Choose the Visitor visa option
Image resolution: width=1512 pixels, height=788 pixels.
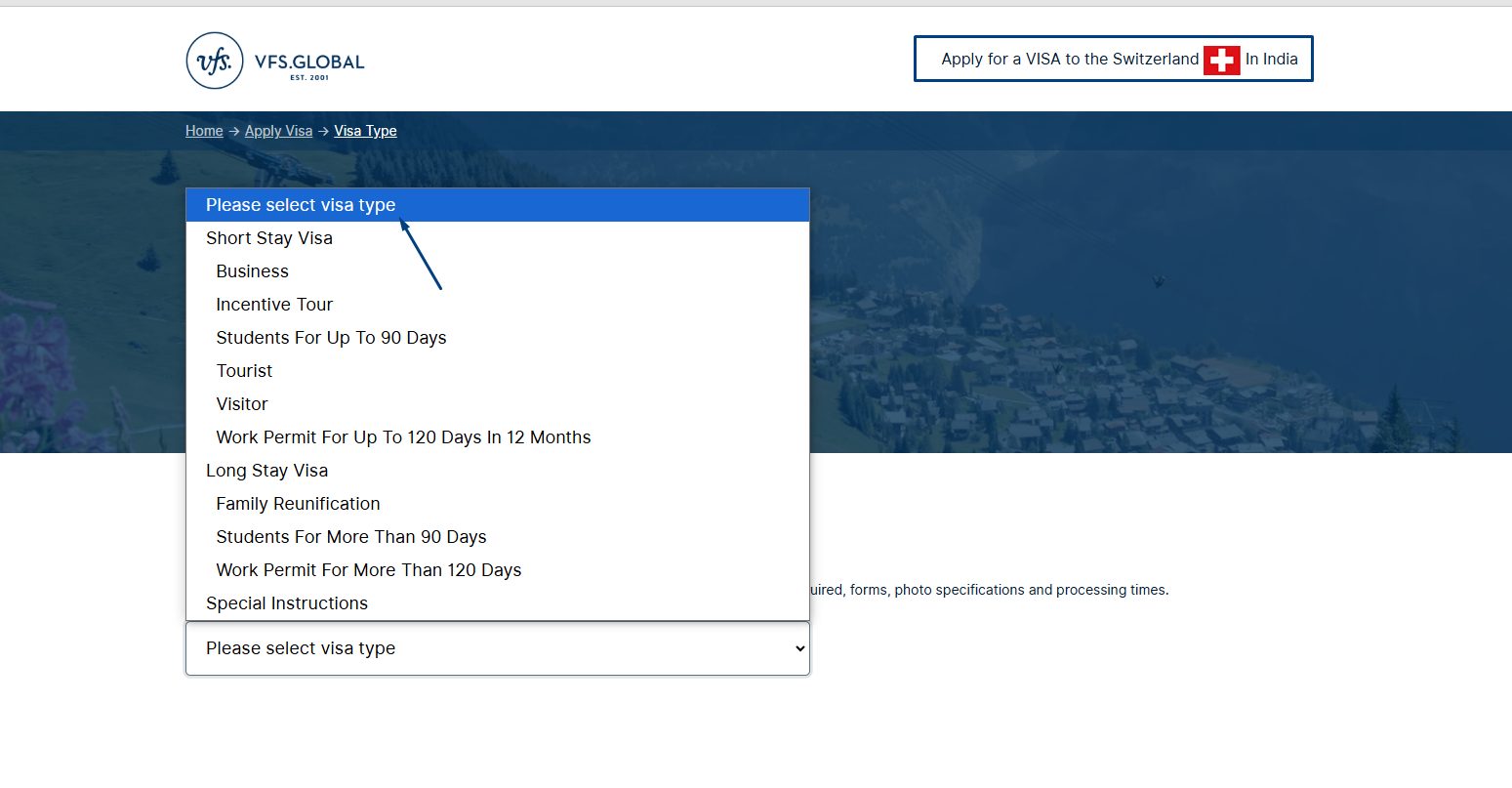point(498,404)
